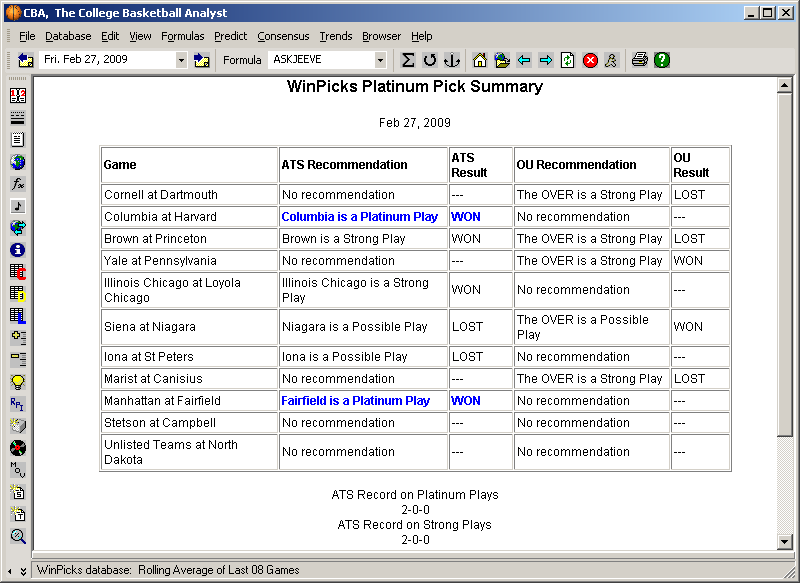Click the globe with cyan arrows icon

pyautogui.click(x=18, y=228)
